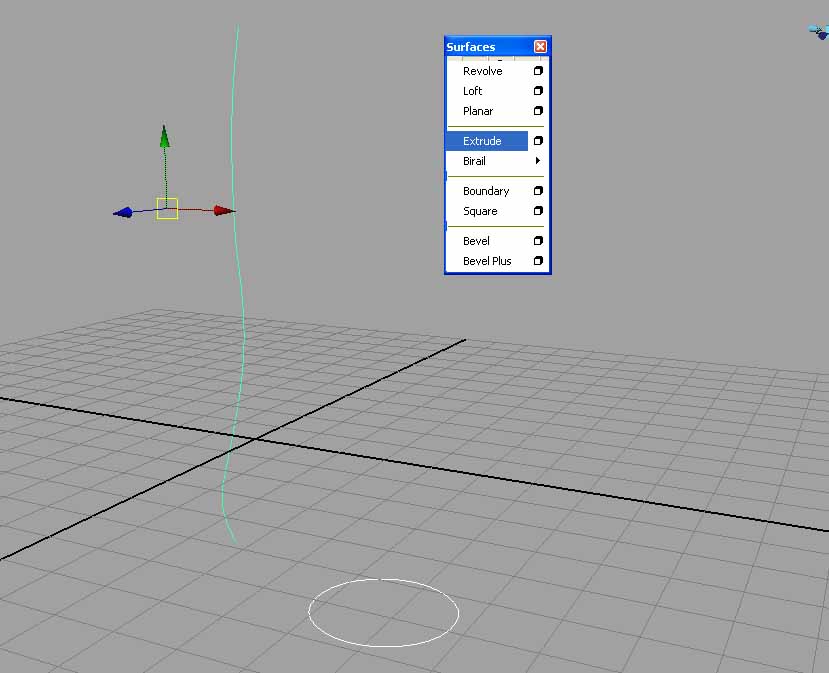Choose Loft from Surfaces menu
Image resolution: width=829 pixels, height=673 pixels.
(x=472, y=91)
